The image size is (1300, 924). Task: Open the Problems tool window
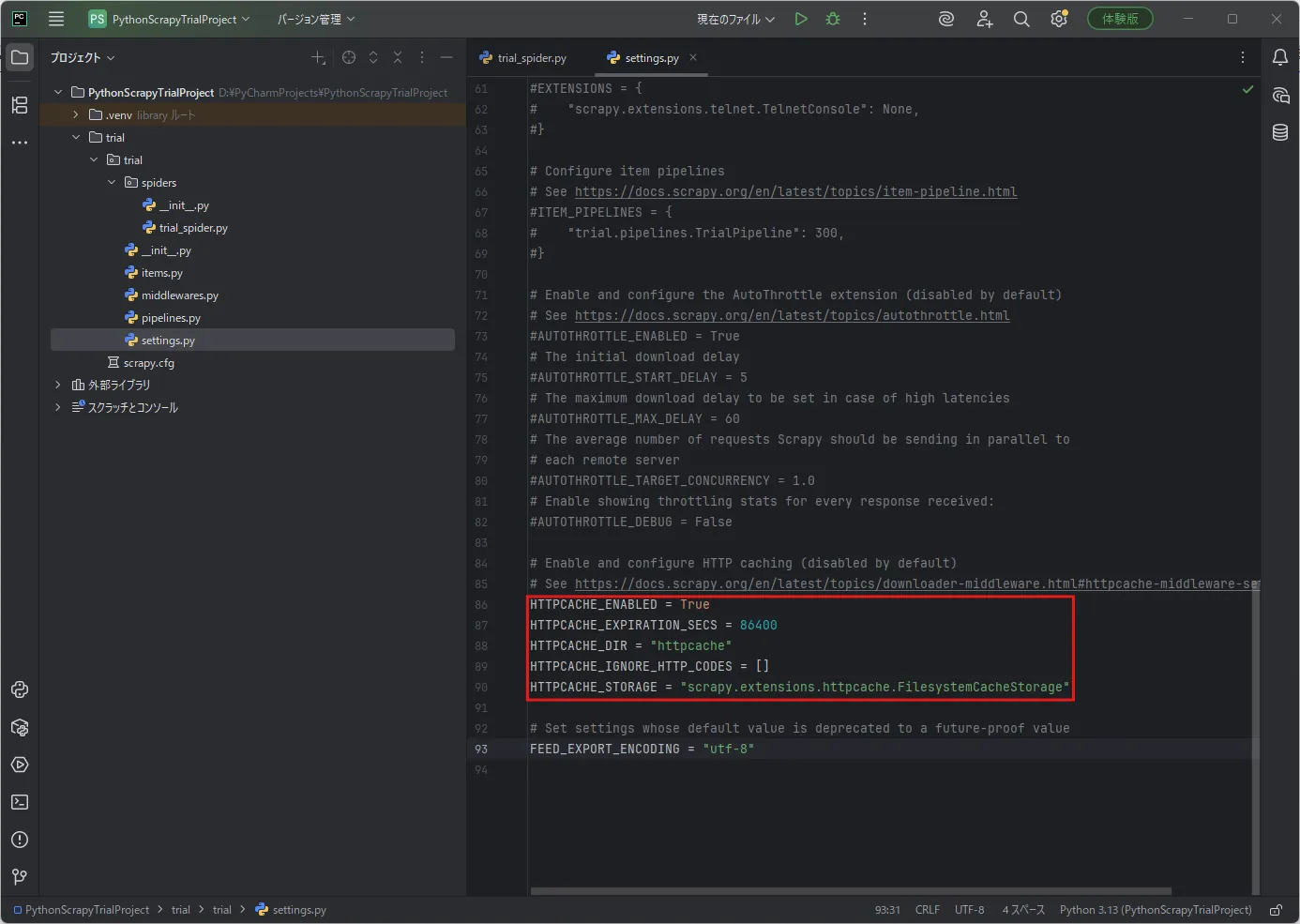click(x=20, y=840)
